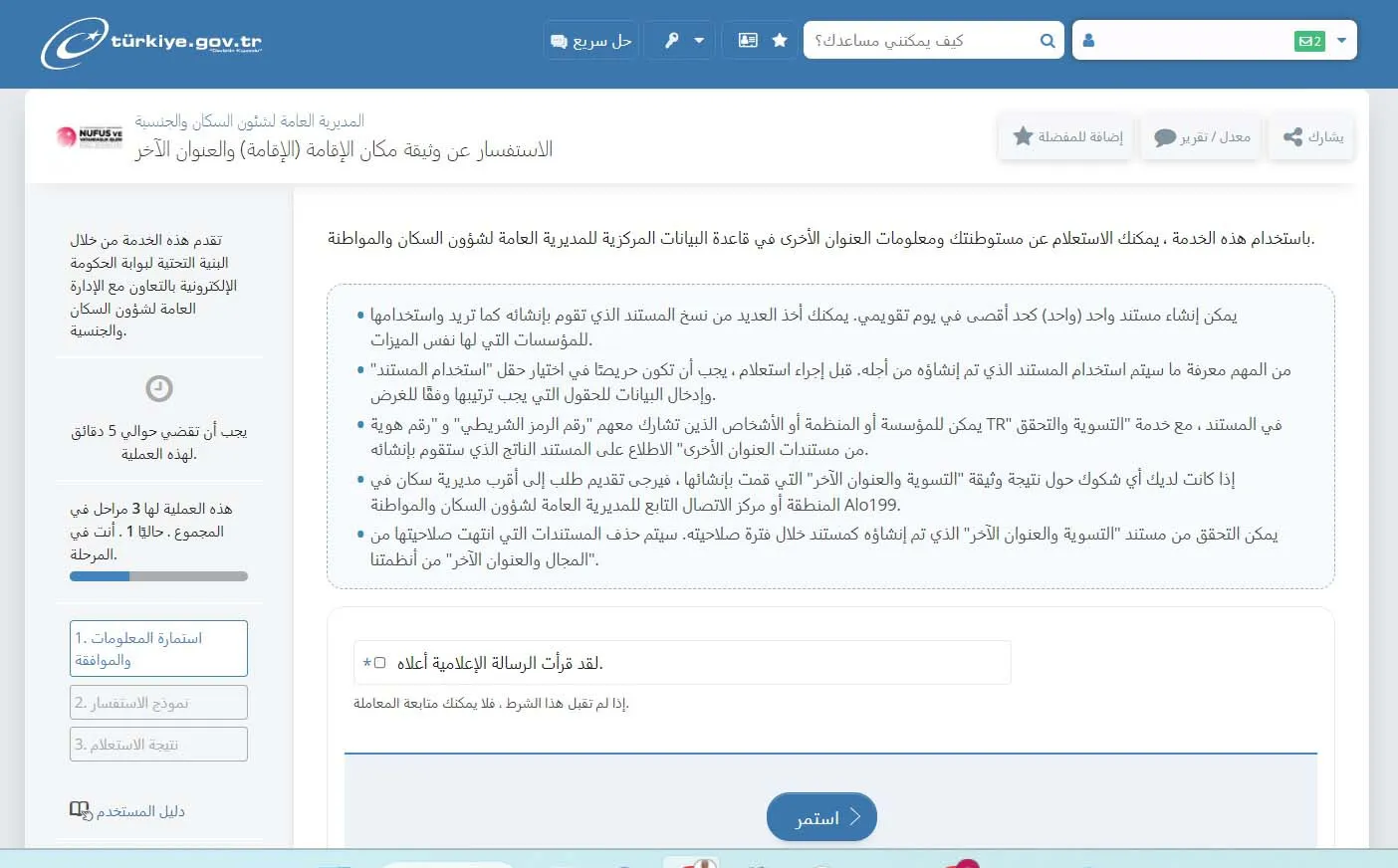Click the add to favorites button
This screenshot has width=1398, height=868.
(x=1067, y=137)
